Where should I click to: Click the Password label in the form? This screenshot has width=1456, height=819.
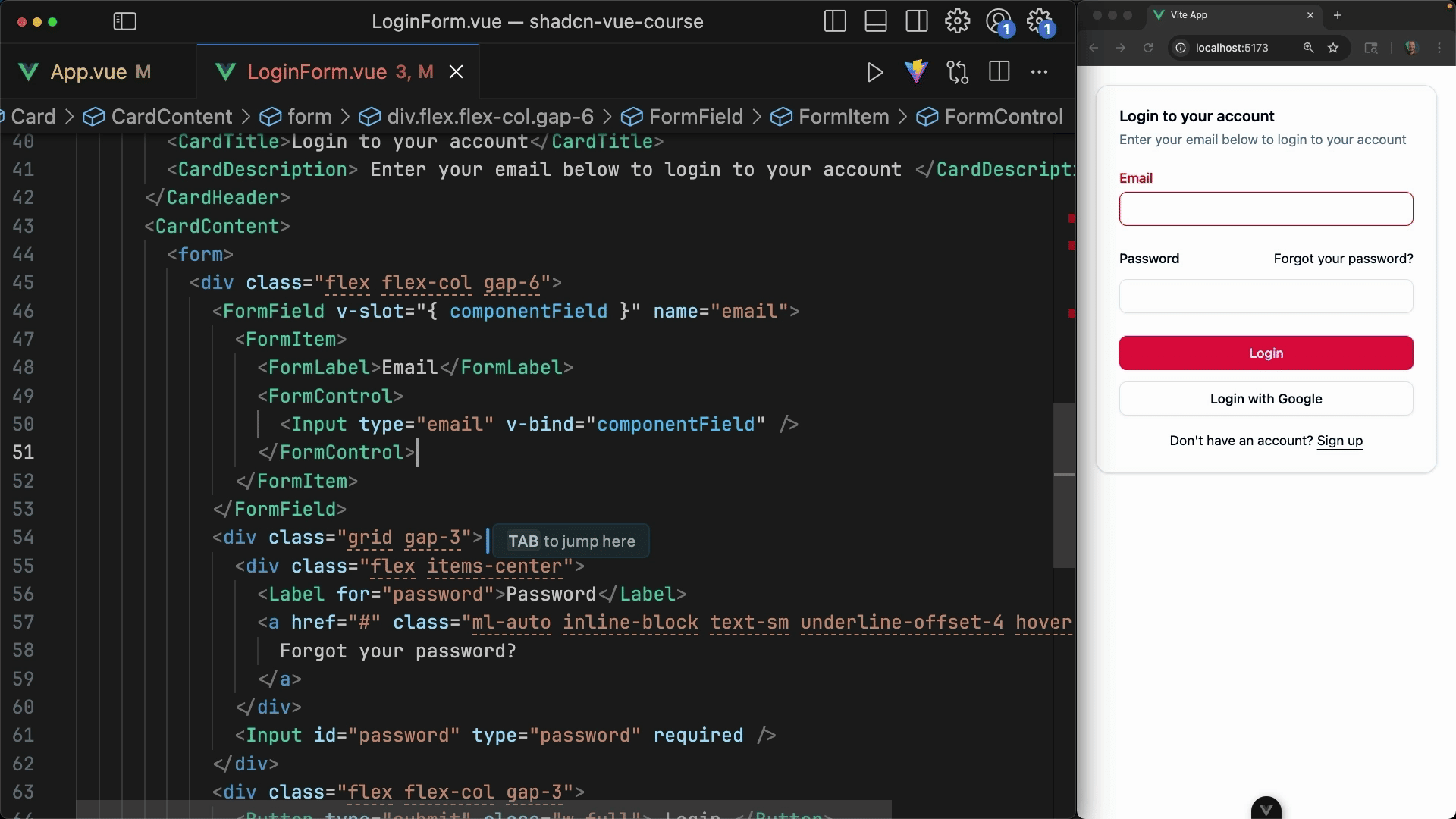pyautogui.click(x=1149, y=259)
